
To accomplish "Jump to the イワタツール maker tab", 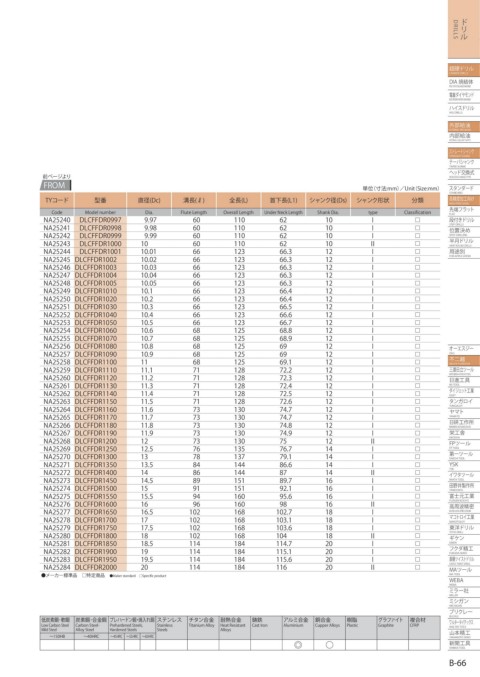I will 464,476.
